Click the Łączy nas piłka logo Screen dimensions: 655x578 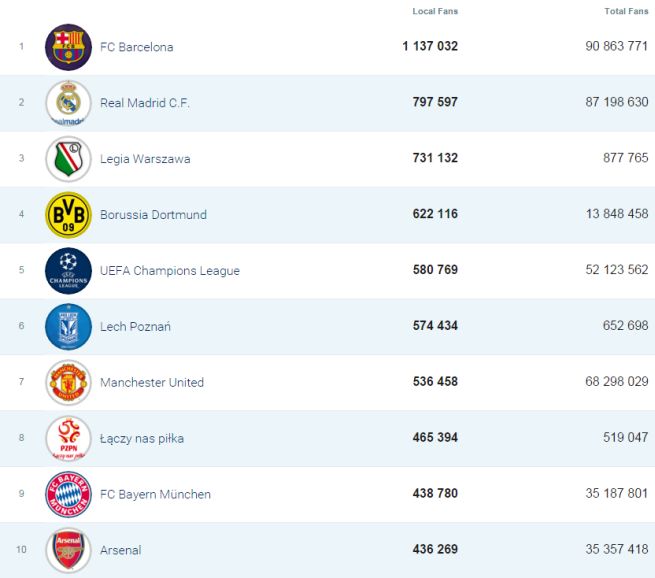[x=68, y=439]
